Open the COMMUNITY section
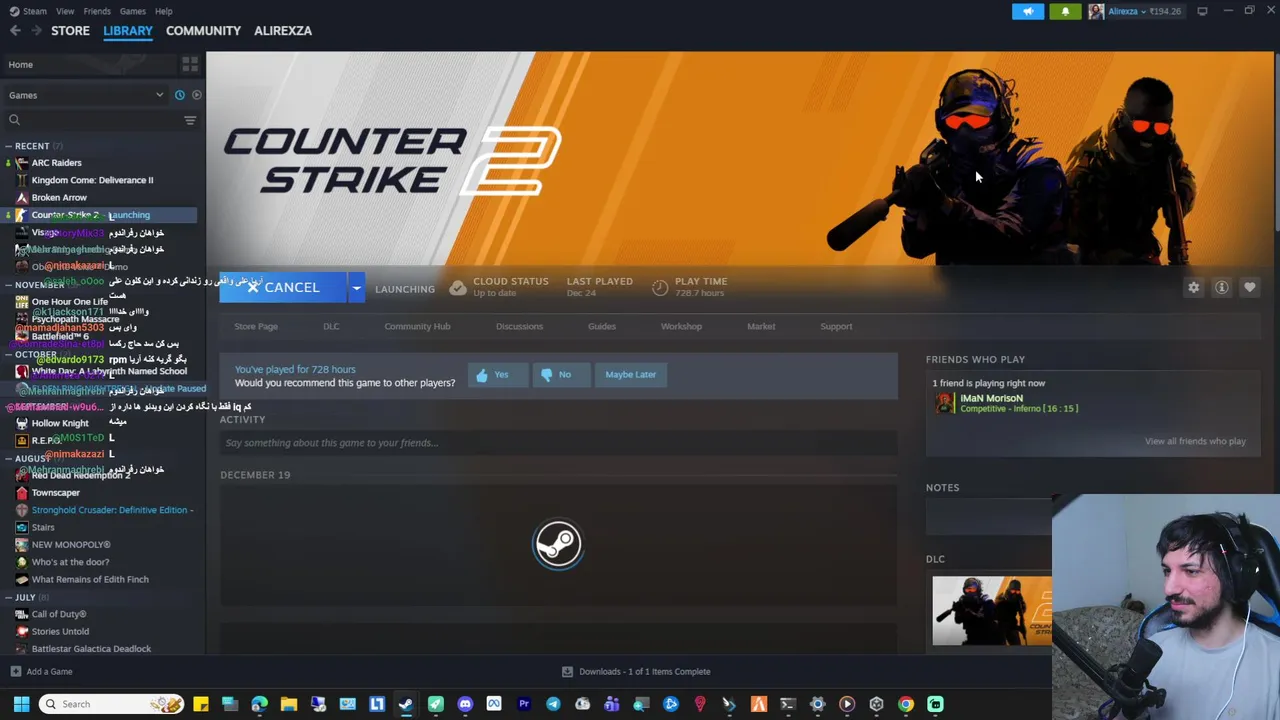This screenshot has width=1280, height=720. [203, 31]
